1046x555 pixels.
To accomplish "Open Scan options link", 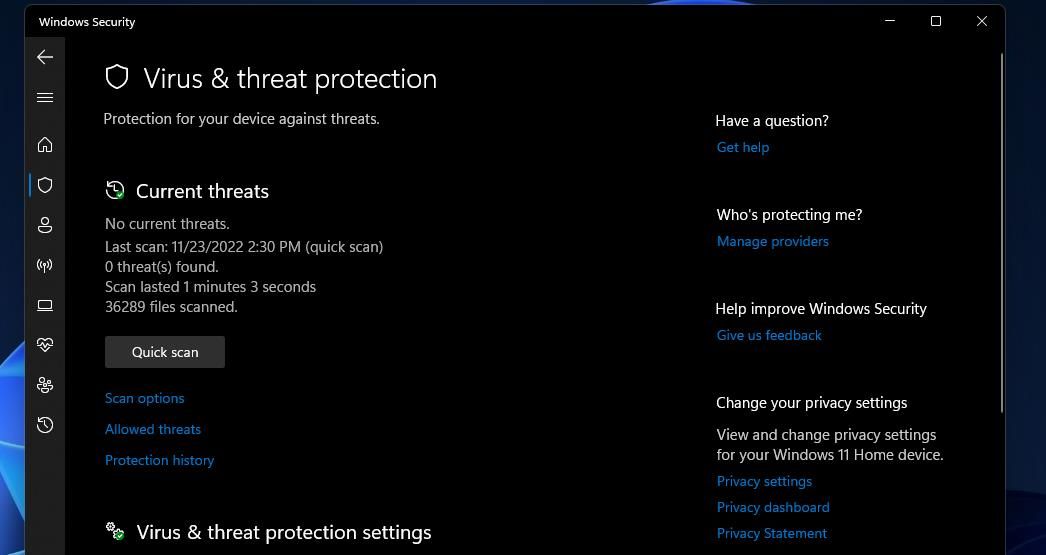I will (x=145, y=398).
